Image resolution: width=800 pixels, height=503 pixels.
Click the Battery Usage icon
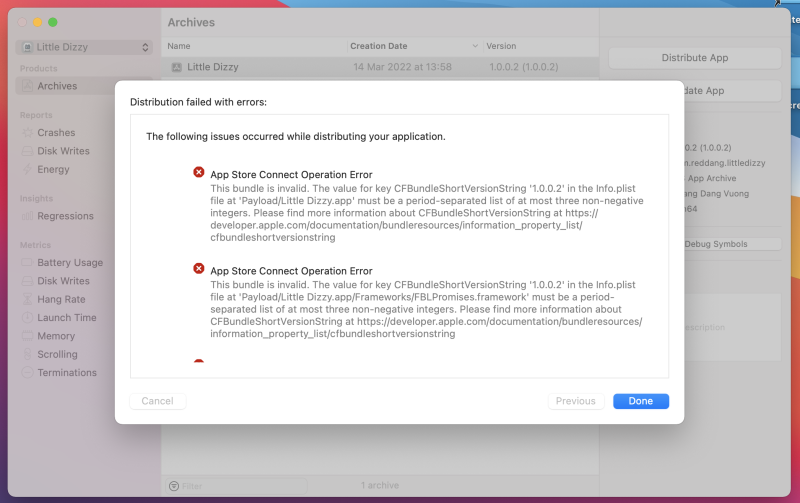tap(28, 263)
